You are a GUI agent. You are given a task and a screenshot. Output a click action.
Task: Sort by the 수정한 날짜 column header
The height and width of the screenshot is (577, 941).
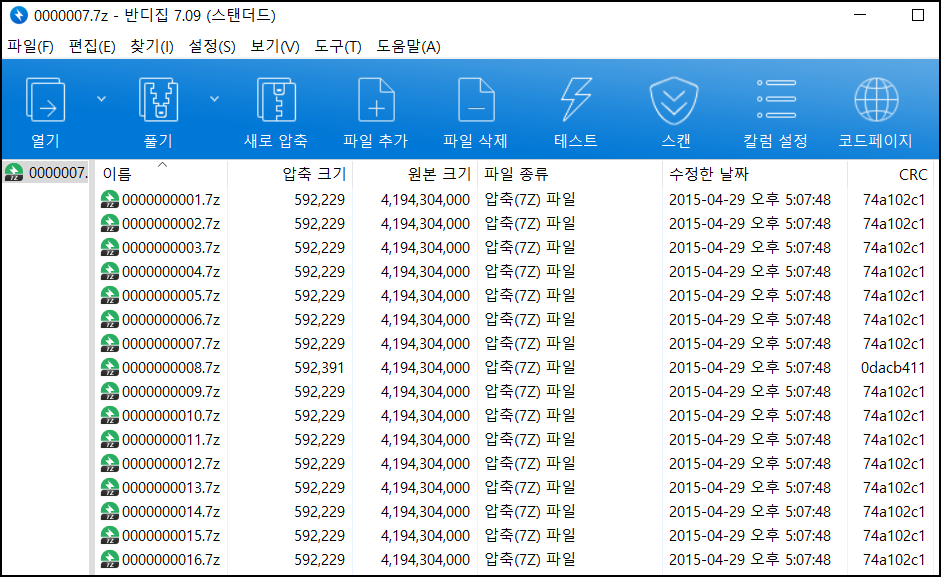coord(754,174)
